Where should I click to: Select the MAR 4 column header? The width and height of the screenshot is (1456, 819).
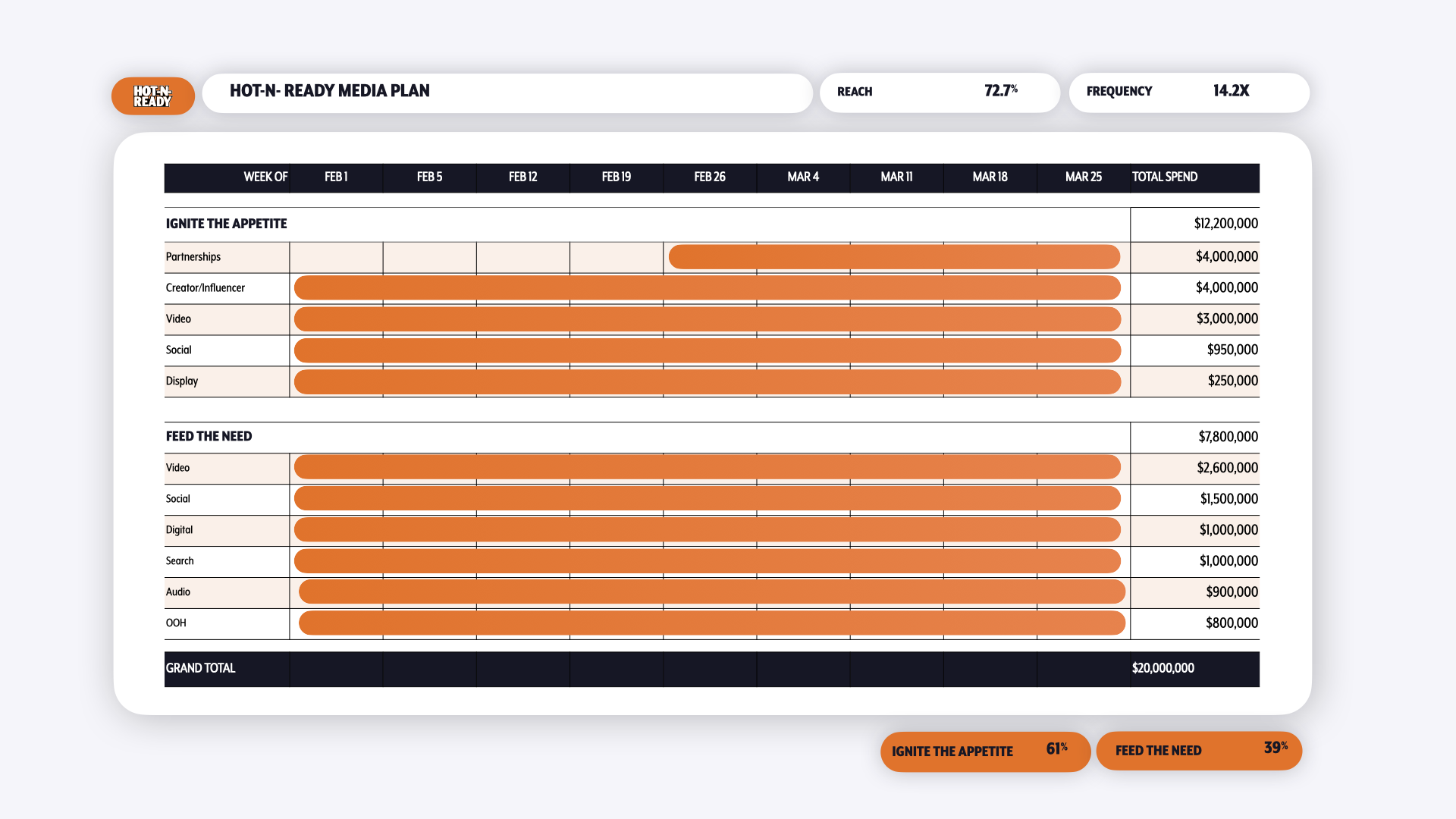tap(803, 177)
